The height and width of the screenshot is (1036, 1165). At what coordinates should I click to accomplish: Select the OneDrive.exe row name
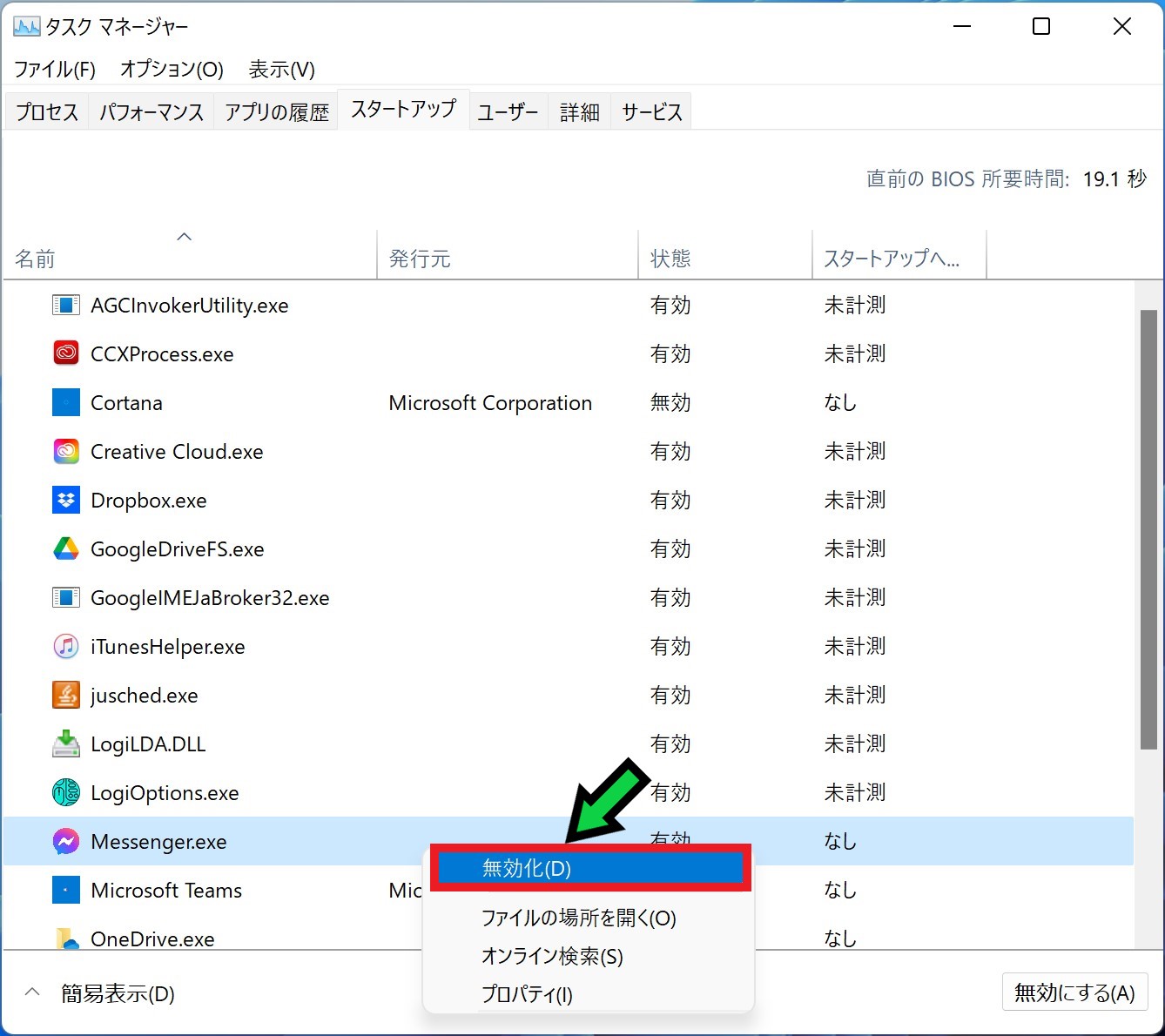[x=152, y=939]
